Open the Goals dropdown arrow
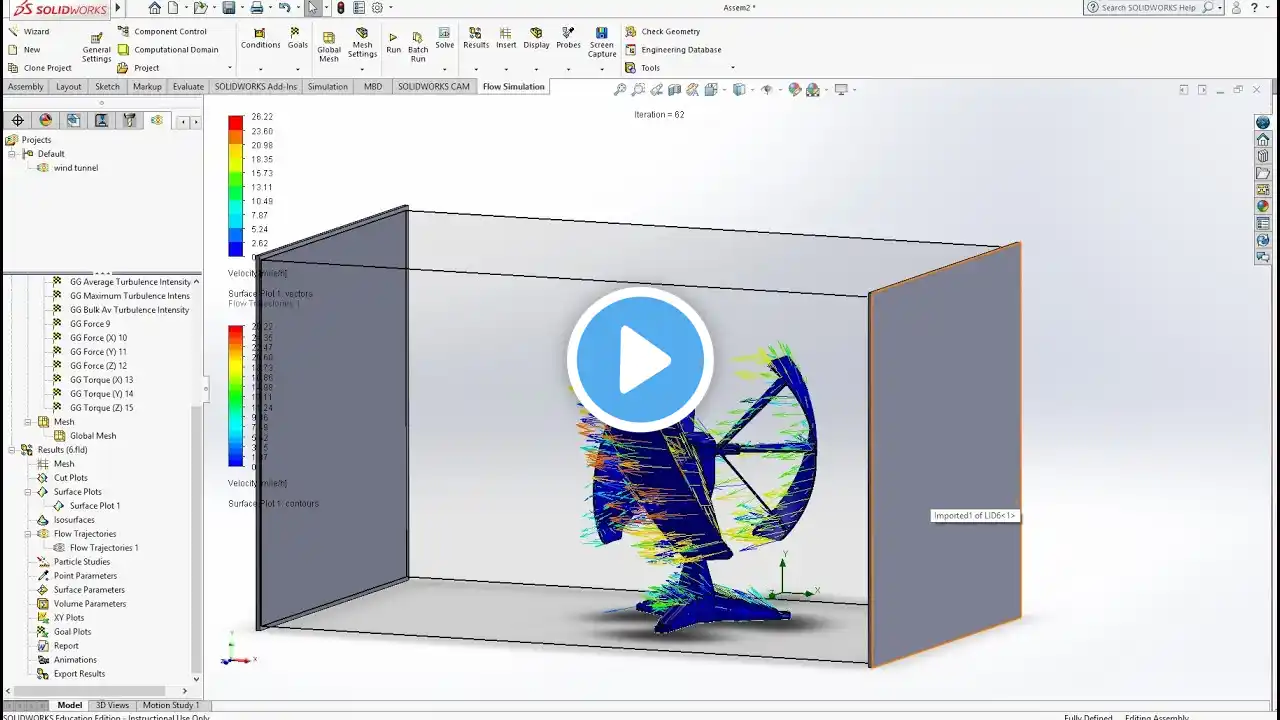Screen dimensions: 1280x720 [297, 69]
